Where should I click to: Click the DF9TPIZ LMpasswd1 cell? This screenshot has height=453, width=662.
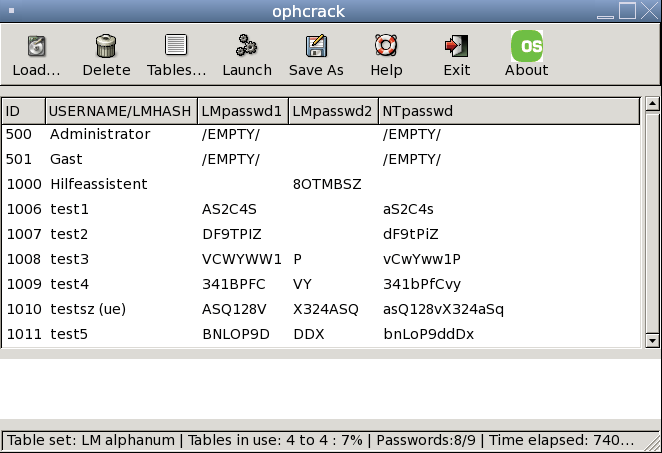coord(232,234)
